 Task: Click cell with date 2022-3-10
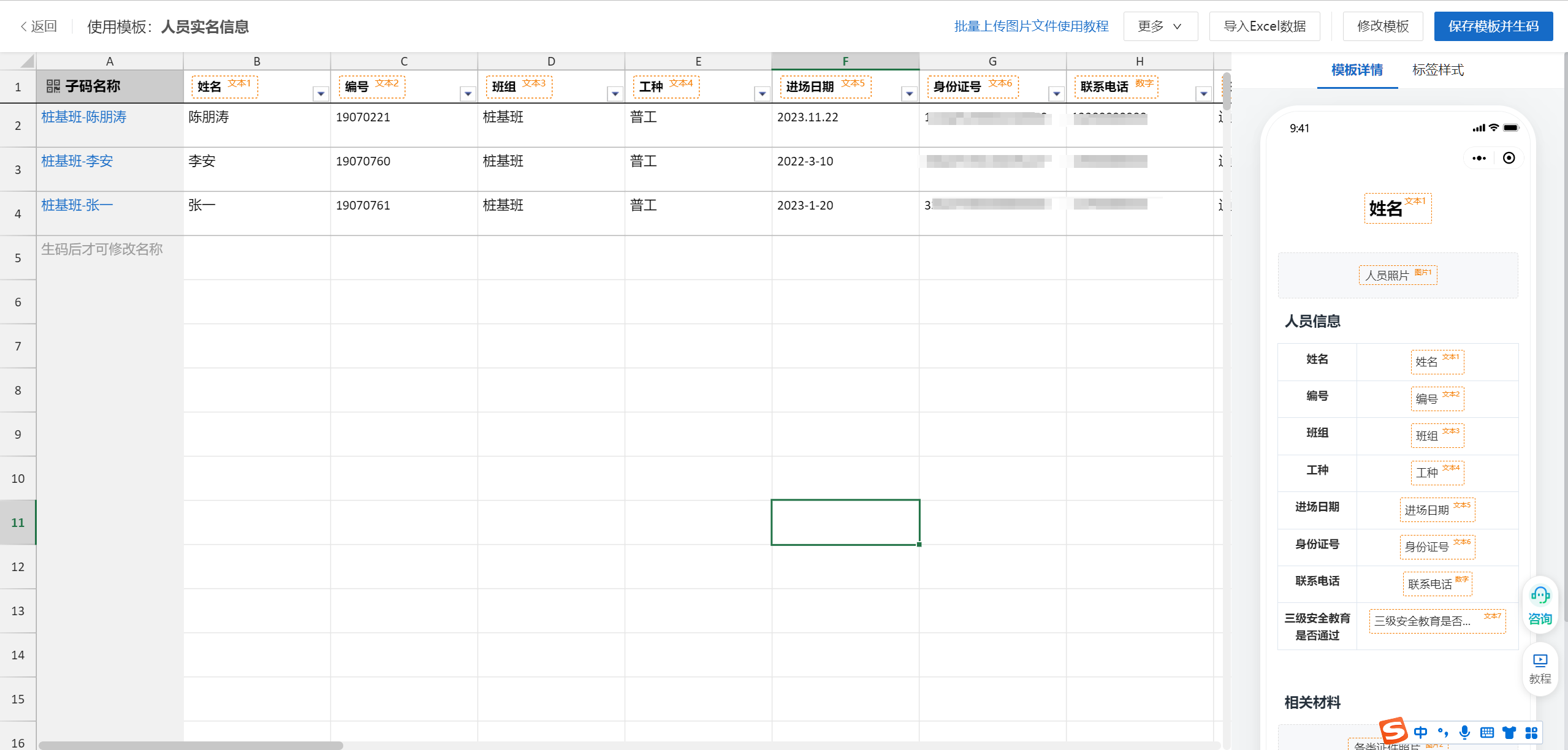pyautogui.click(x=845, y=169)
